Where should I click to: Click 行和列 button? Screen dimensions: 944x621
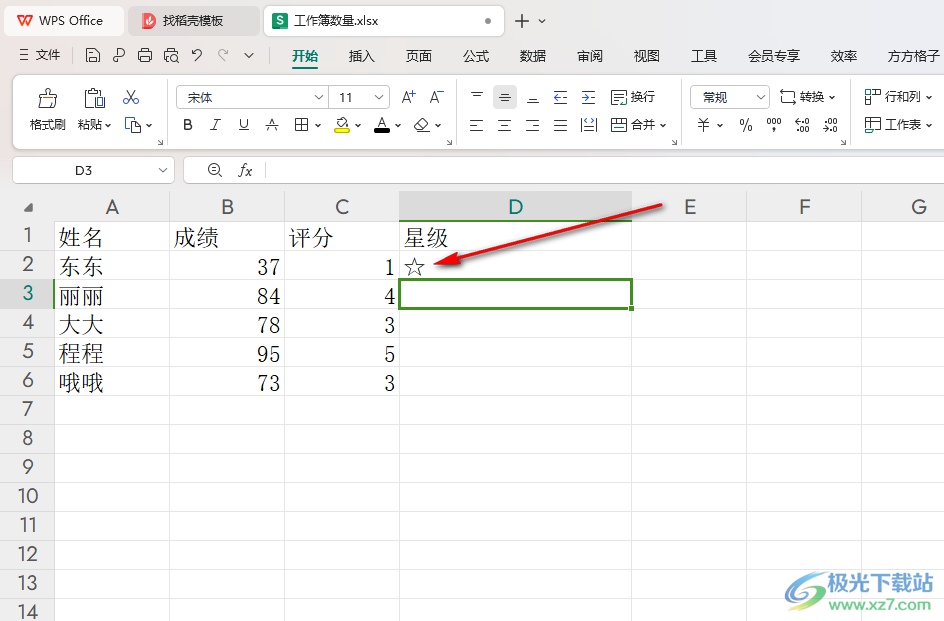coord(898,97)
